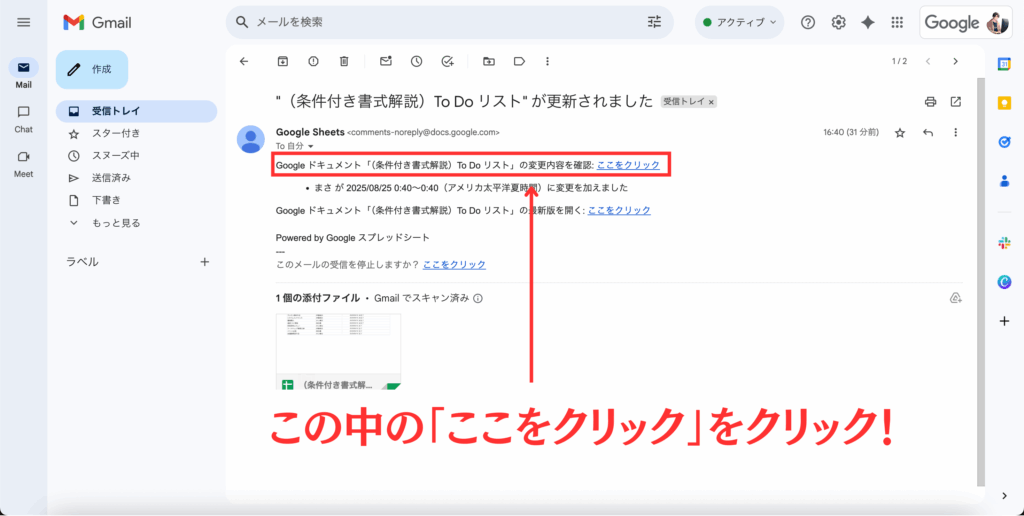Delete this email with trash icon
The width and height of the screenshot is (1024, 516).
[344, 61]
